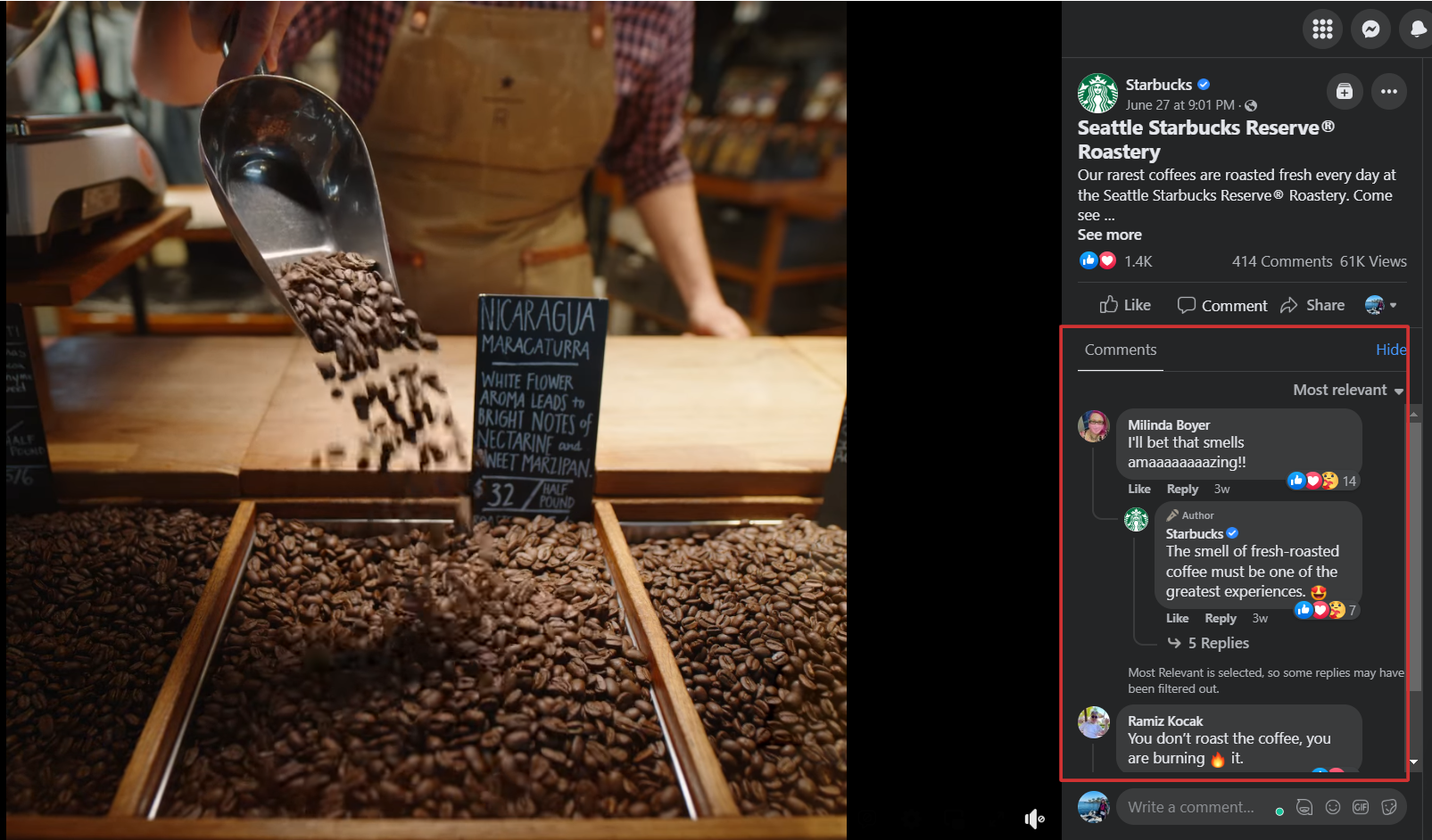This screenshot has height=840, width=1432.
Task: Open the Facebook menu grid icon
Action: coord(1322,29)
